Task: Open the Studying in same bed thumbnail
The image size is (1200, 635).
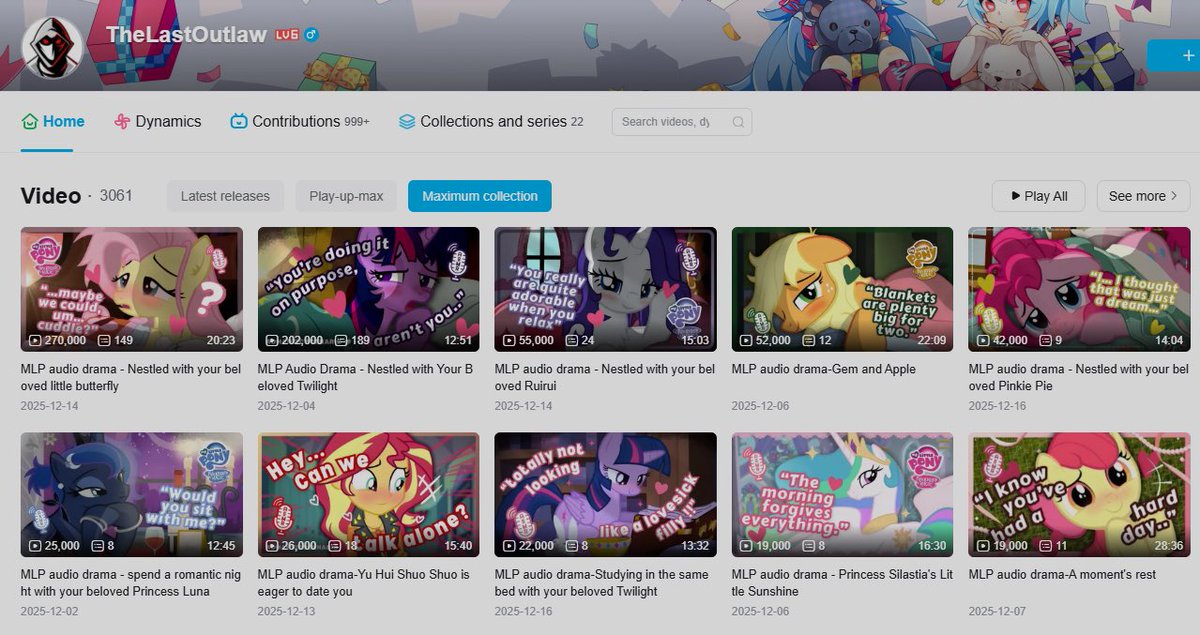Action: pyautogui.click(x=606, y=495)
